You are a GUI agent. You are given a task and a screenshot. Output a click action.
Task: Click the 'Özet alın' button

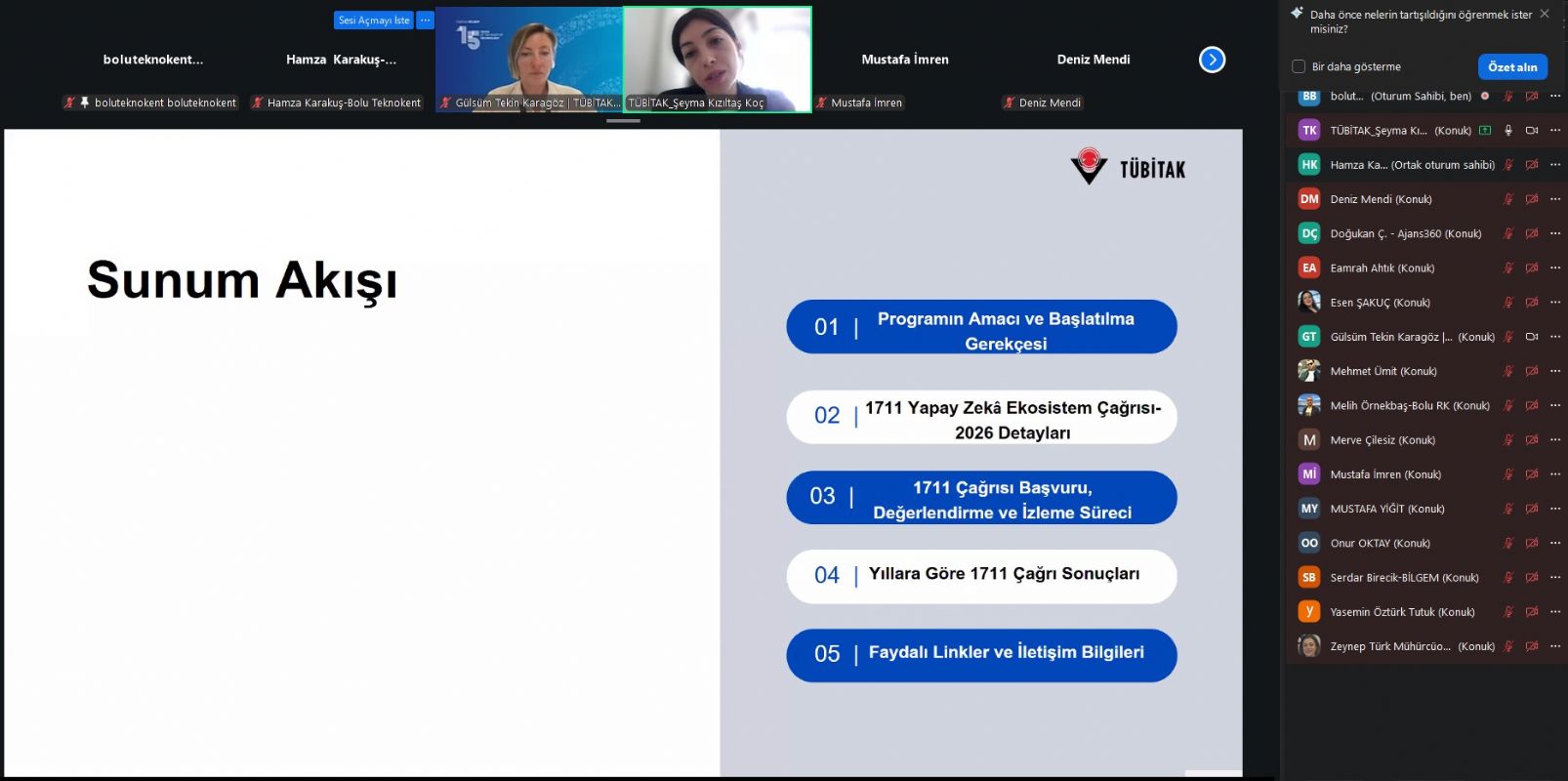click(x=1512, y=66)
